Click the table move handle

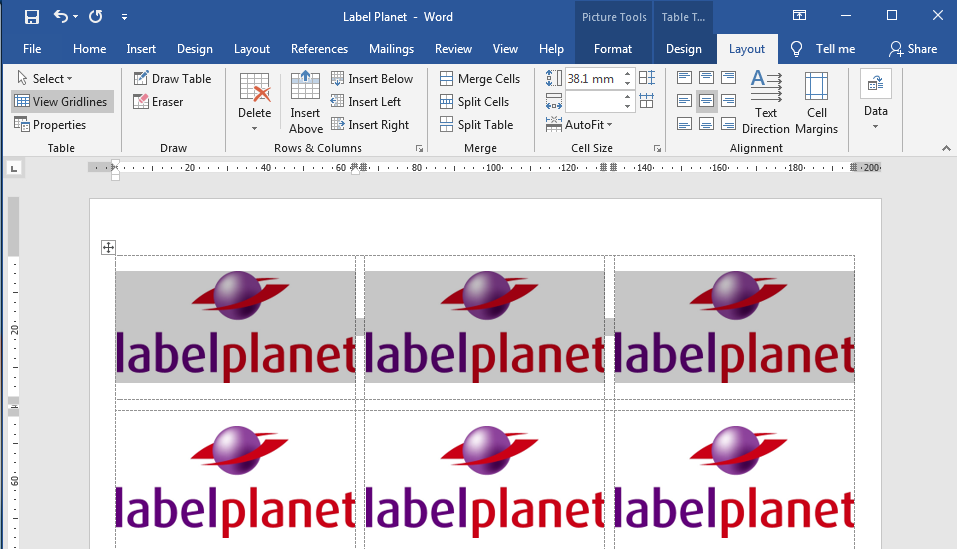(x=108, y=247)
